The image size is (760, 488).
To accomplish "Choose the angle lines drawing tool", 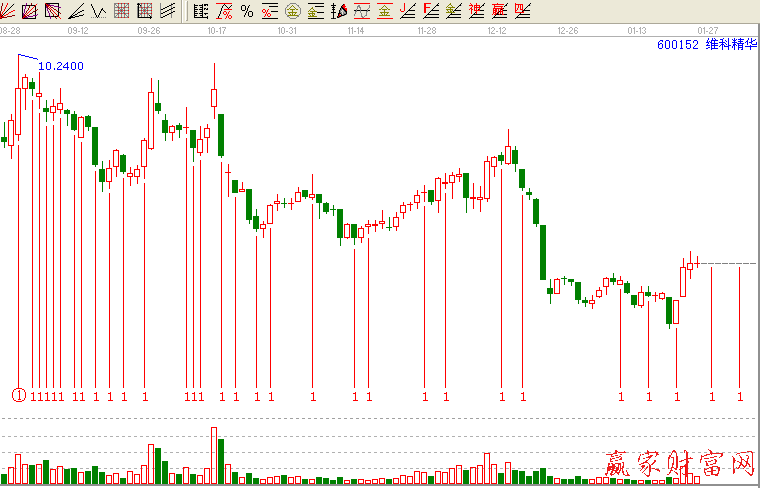I will (x=77, y=11).
